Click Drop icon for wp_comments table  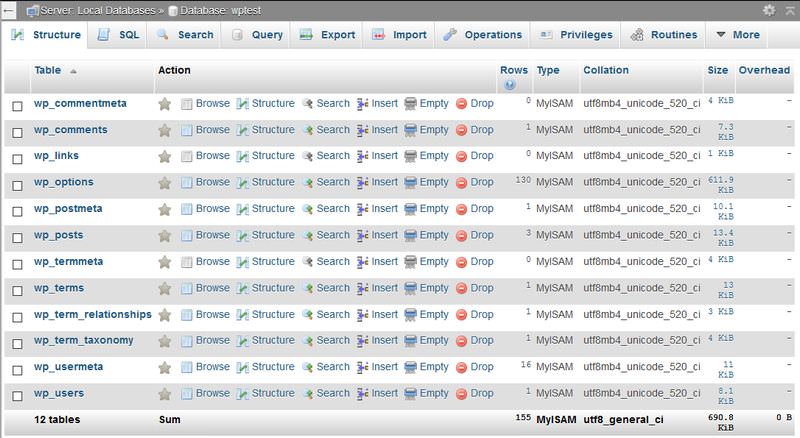[x=461, y=131]
